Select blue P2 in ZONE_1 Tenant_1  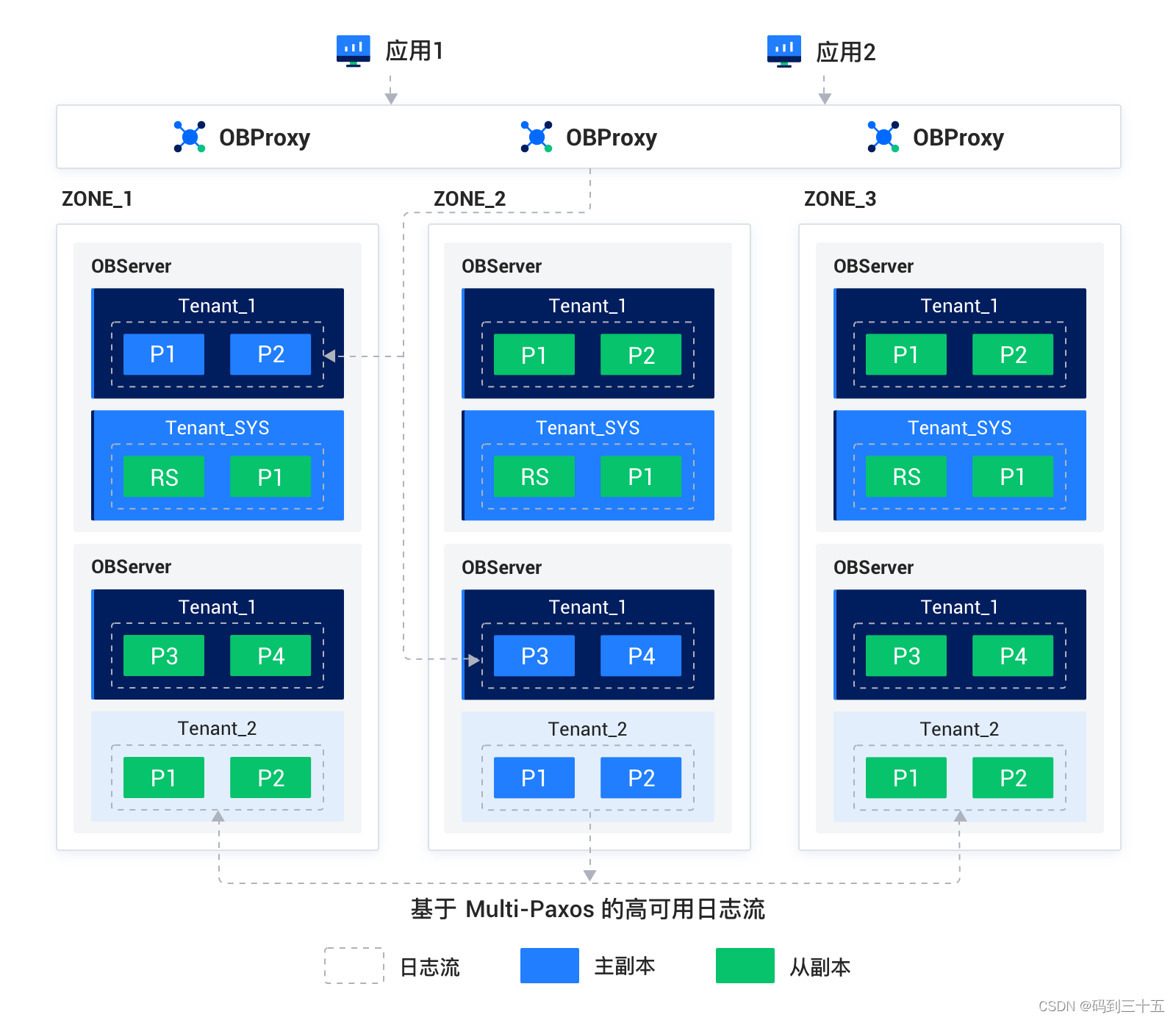click(x=270, y=354)
